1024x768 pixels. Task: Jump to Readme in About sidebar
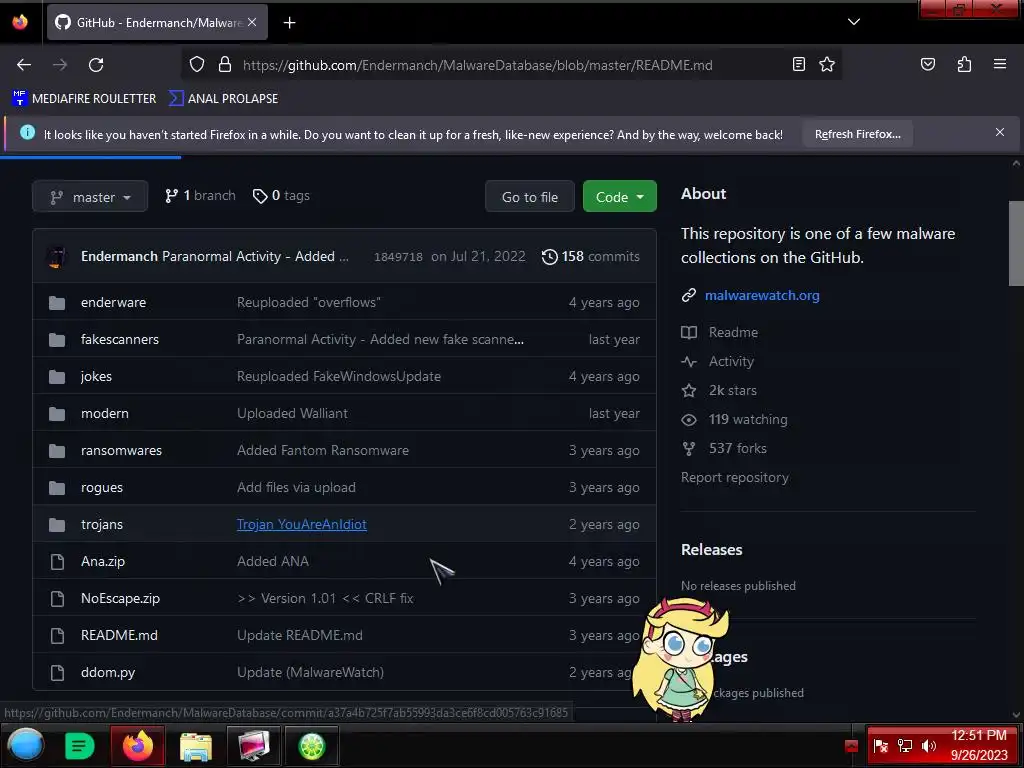733,332
